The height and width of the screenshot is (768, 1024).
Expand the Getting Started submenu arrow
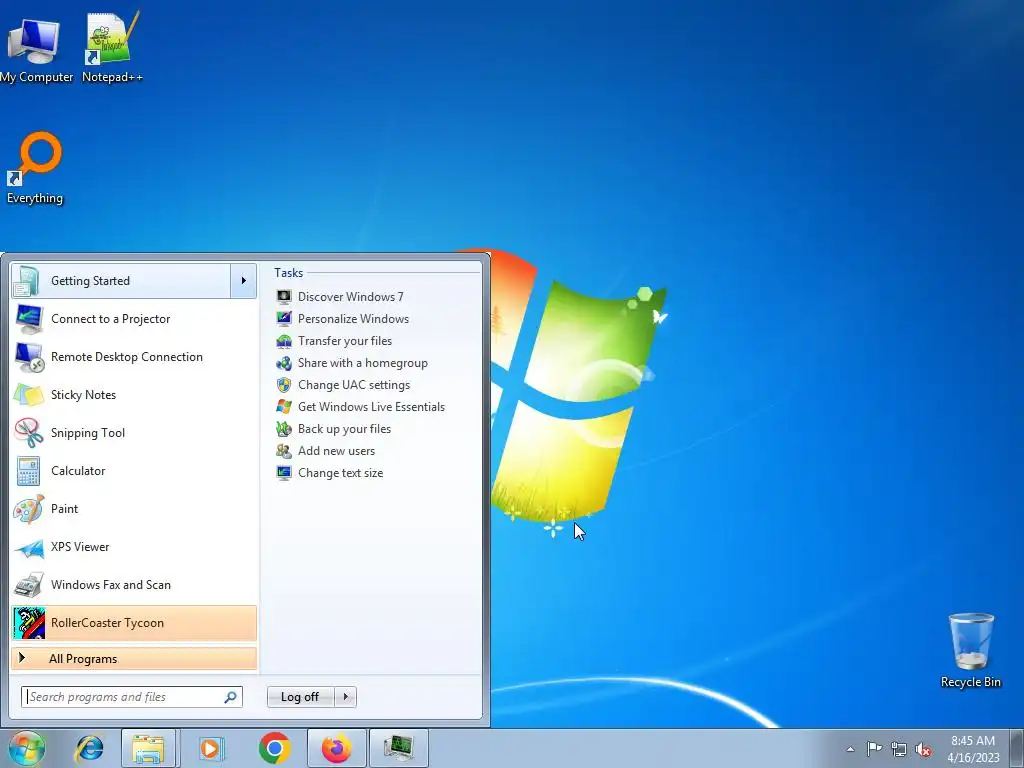click(x=244, y=281)
